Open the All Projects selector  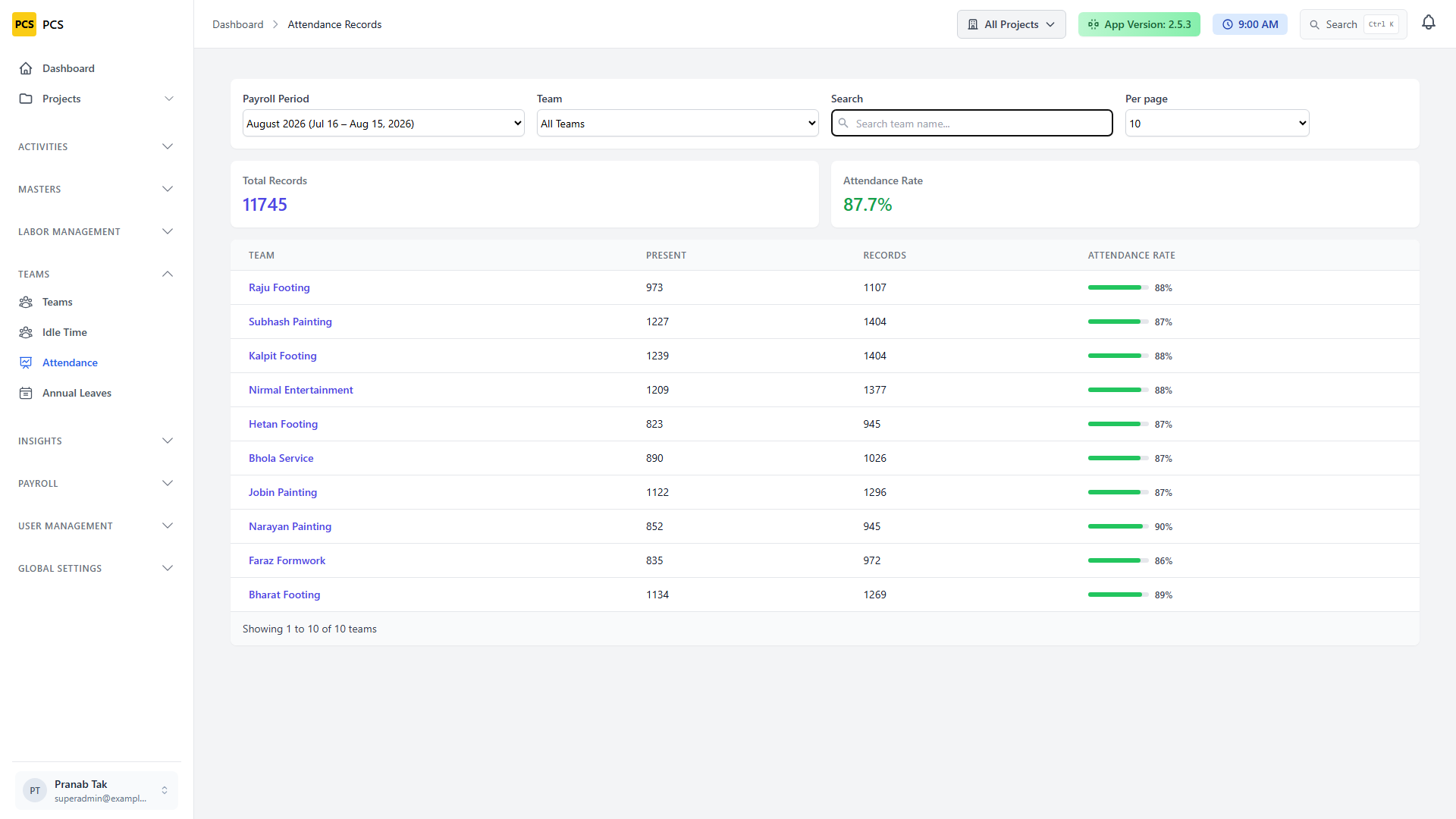pyautogui.click(x=1012, y=24)
